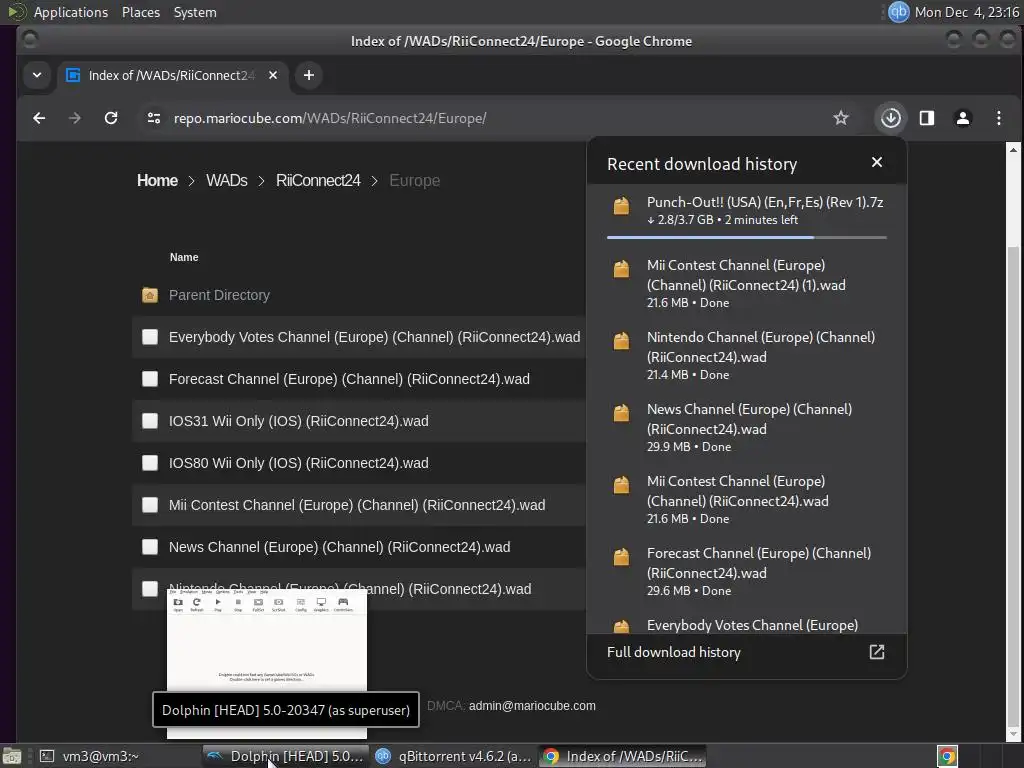The image size is (1024, 768).
Task: Check the News Channel file checkbox
Action: [x=150, y=547]
